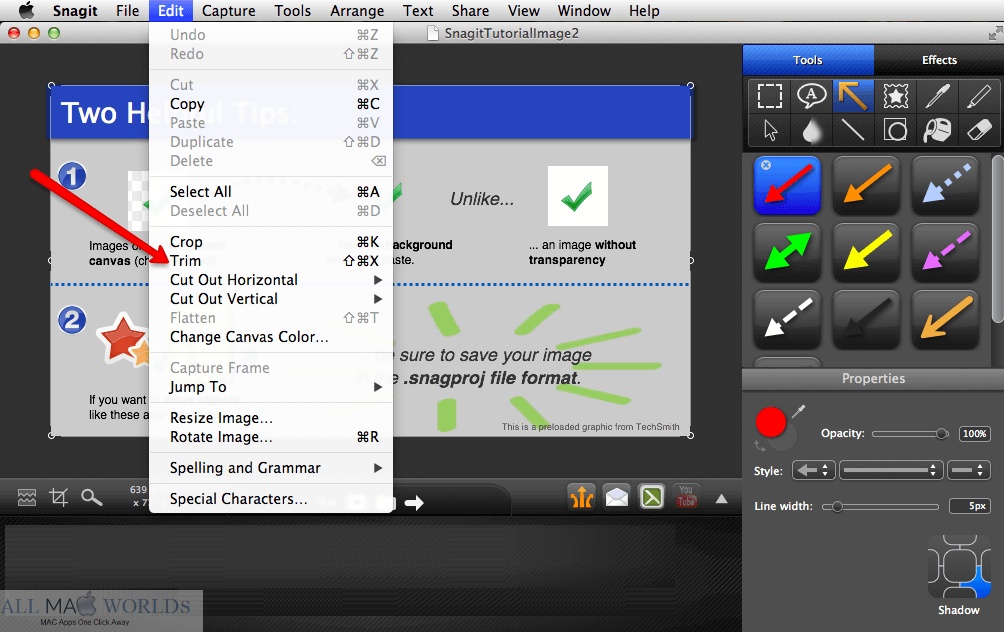Select the pointer Move tool
The height and width of the screenshot is (632, 1004).
770,131
